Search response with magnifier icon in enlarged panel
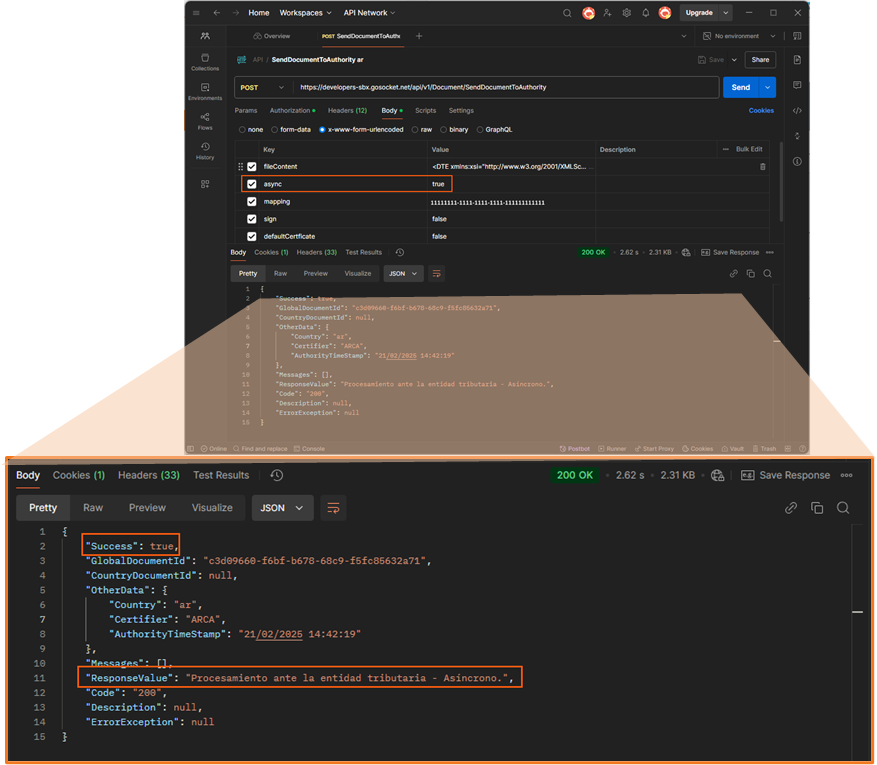The image size is (877, 765). 843,508
